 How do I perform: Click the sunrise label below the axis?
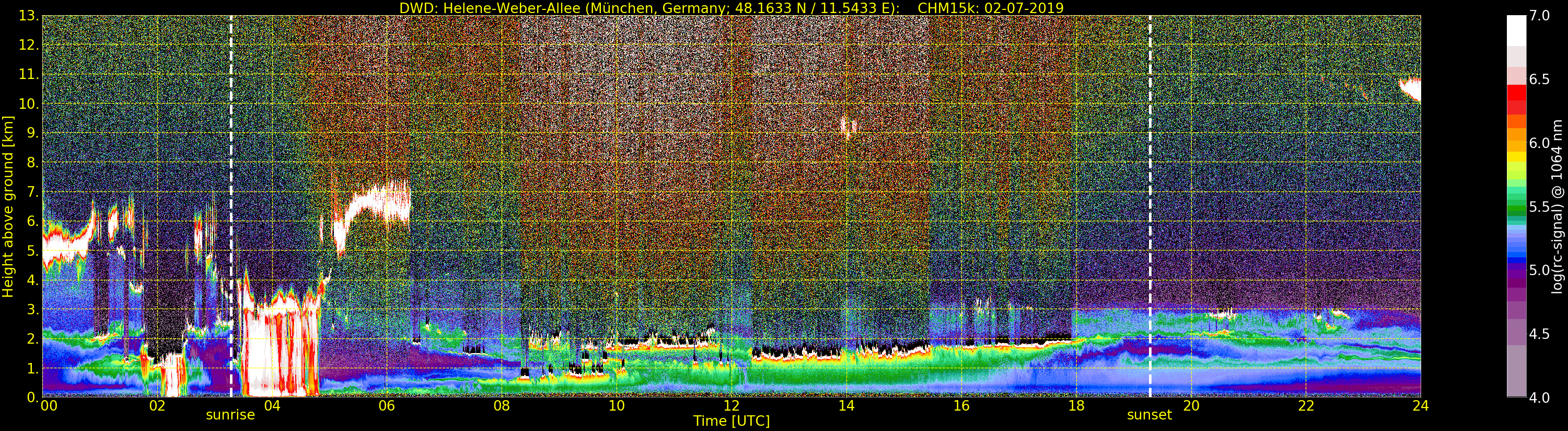tap(230, 415)
